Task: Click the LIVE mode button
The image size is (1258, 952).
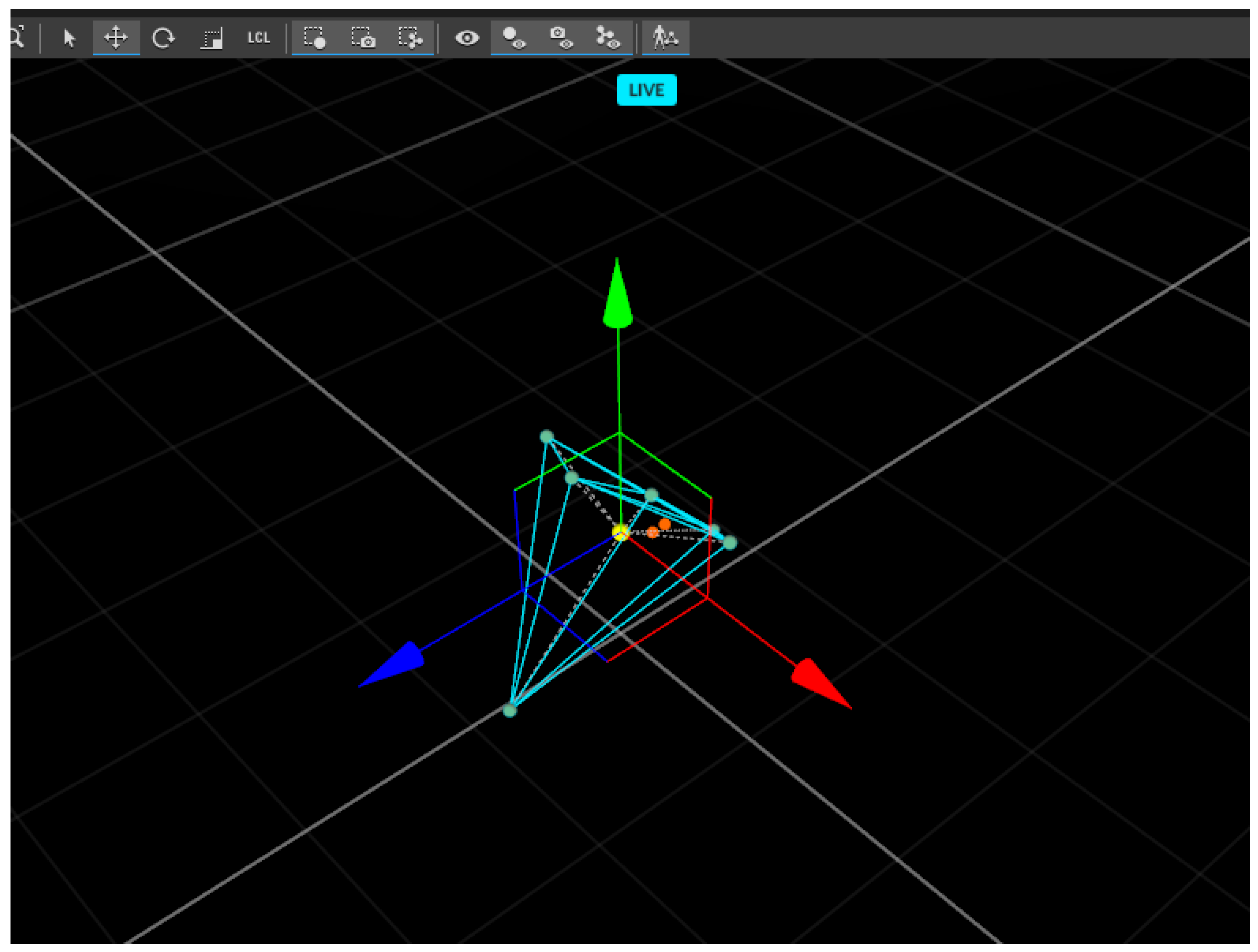Action: (647, 90)
